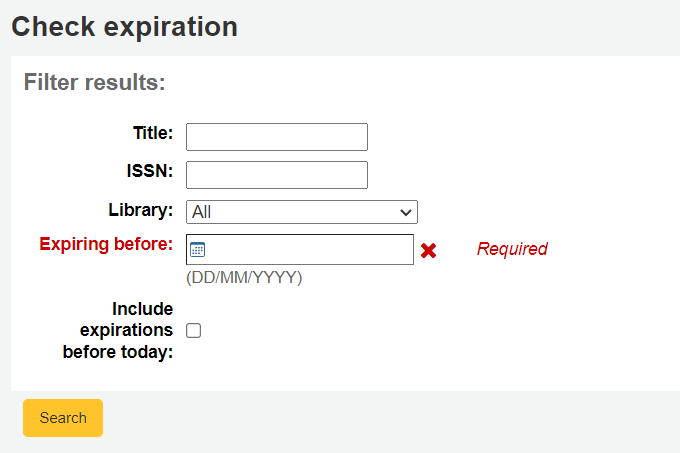Click the chevron arrow on Library select
The width and height of the screenshot is (680, 453).
tap(406, 212)
